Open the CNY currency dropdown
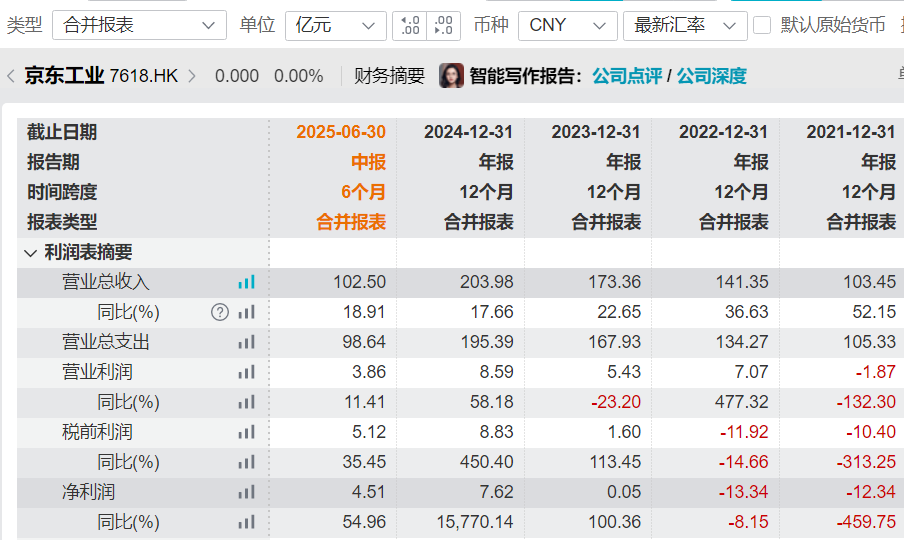 click(x=567, y=25)
